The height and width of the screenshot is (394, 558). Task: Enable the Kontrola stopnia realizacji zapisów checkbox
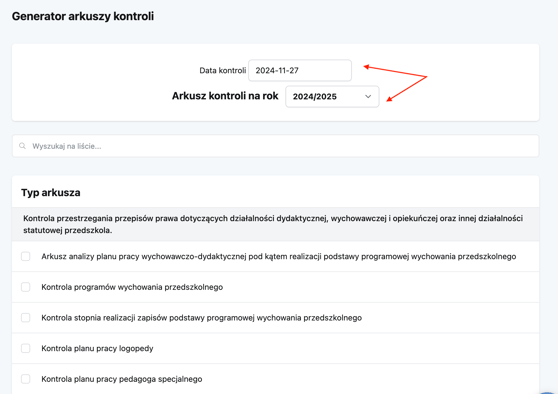click(x=26, y=317)
